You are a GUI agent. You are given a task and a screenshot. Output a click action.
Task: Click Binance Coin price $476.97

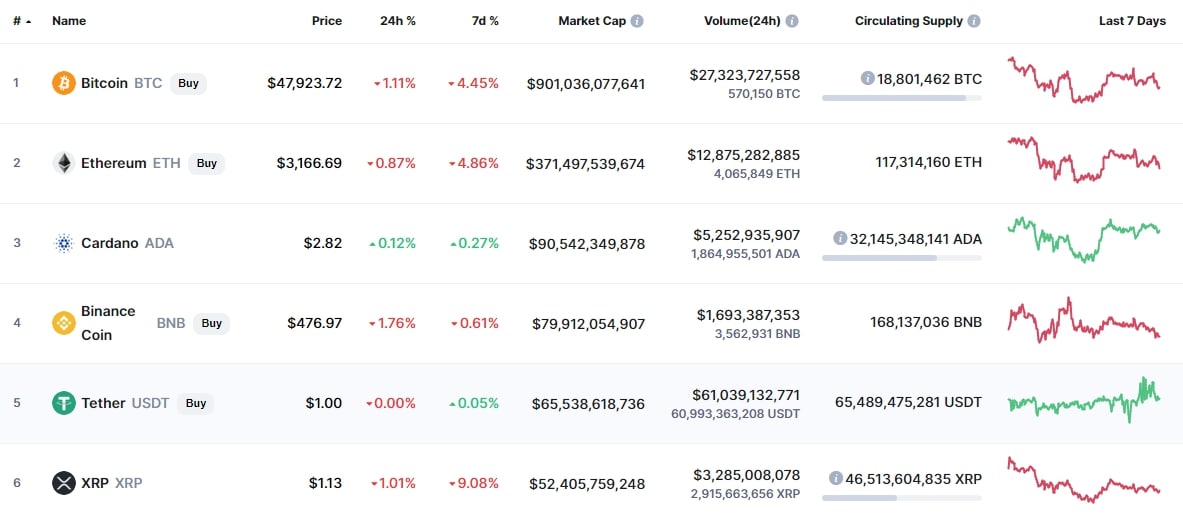pos(315,323)
